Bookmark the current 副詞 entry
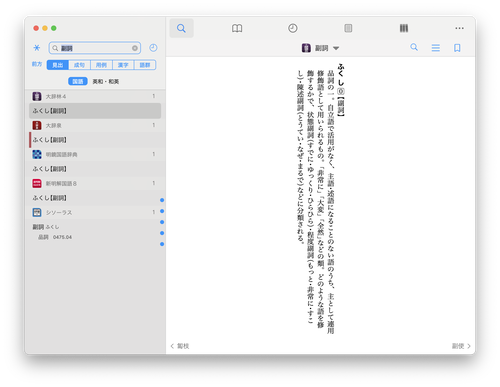The width and height of the screenshot is (500, 387). (457, 48)
